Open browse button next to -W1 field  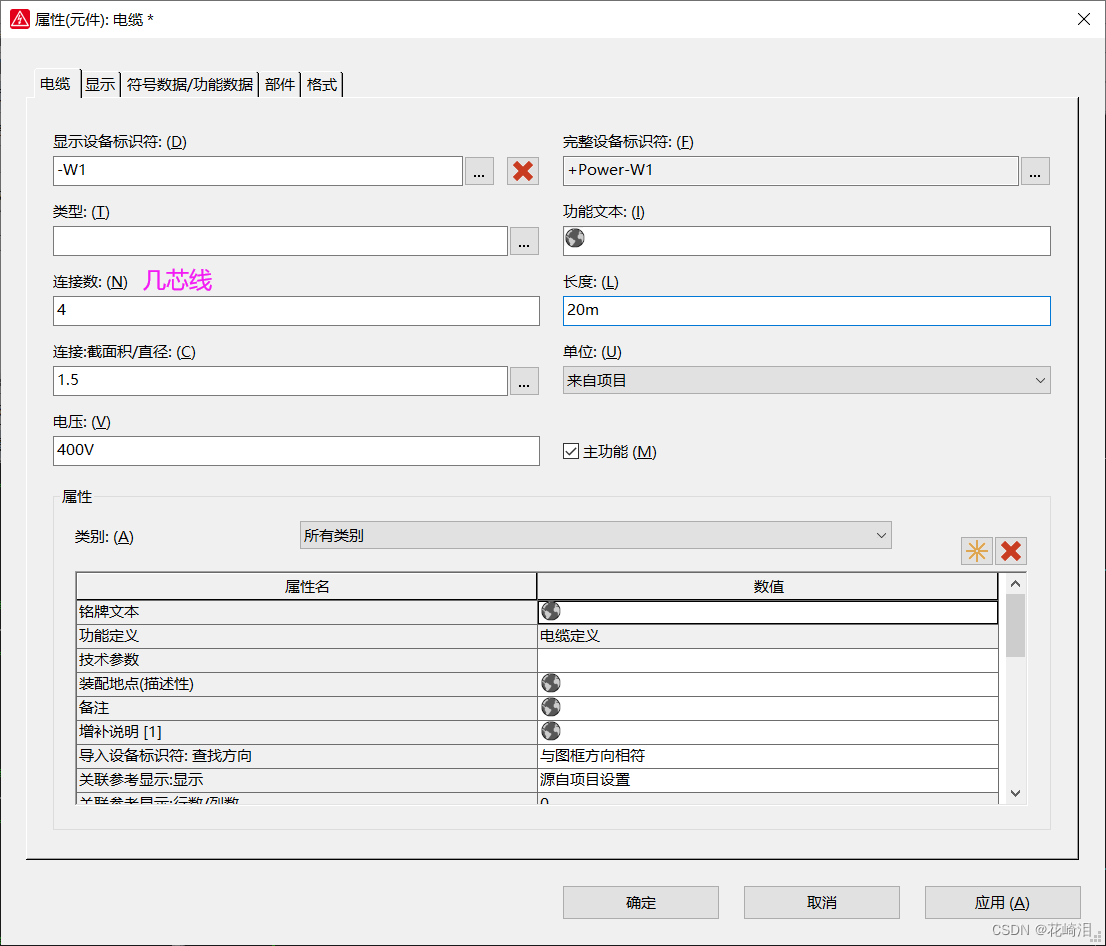pyautogui.click(x=479, y=171)
